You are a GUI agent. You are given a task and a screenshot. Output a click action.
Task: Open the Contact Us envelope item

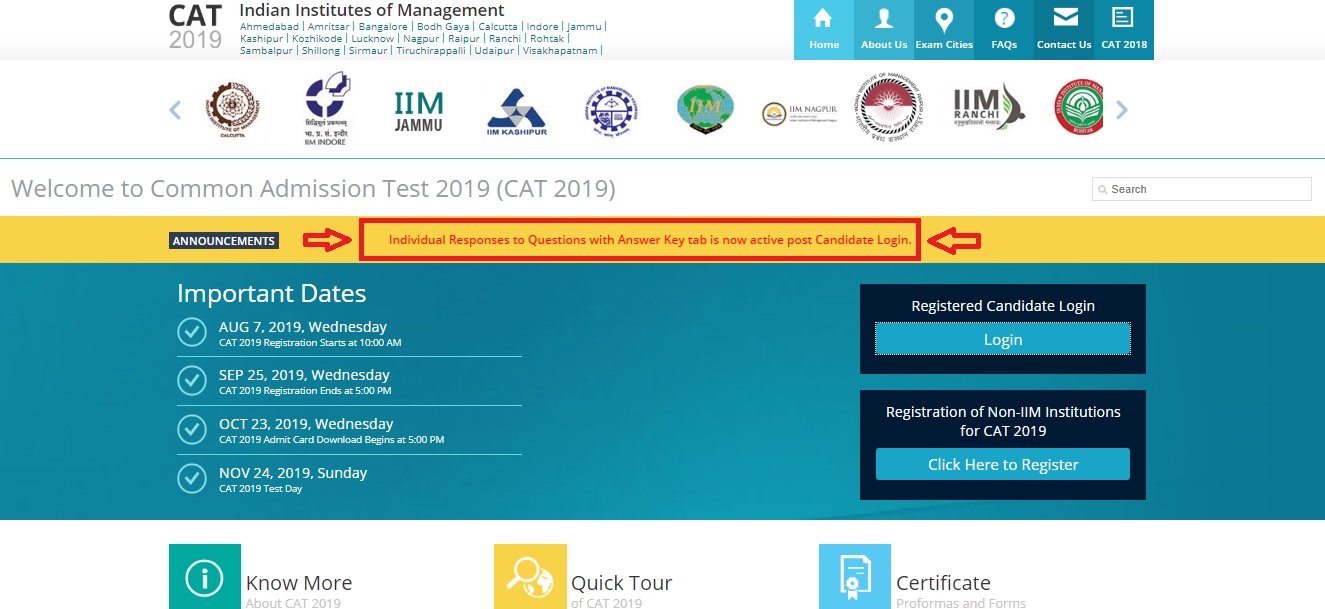[x=1064, y=29]
